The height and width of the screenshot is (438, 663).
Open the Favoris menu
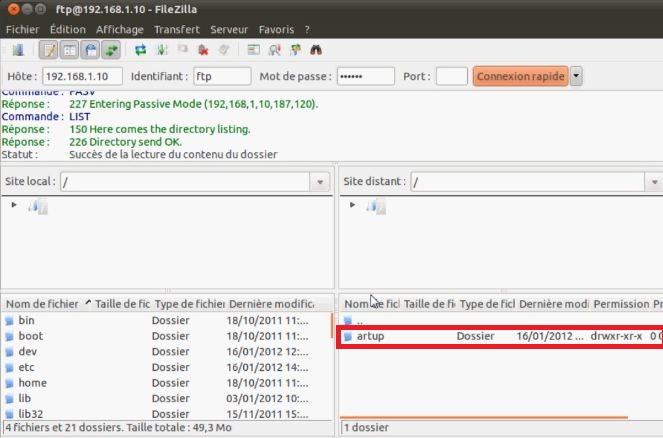click(x=277, y=30)
